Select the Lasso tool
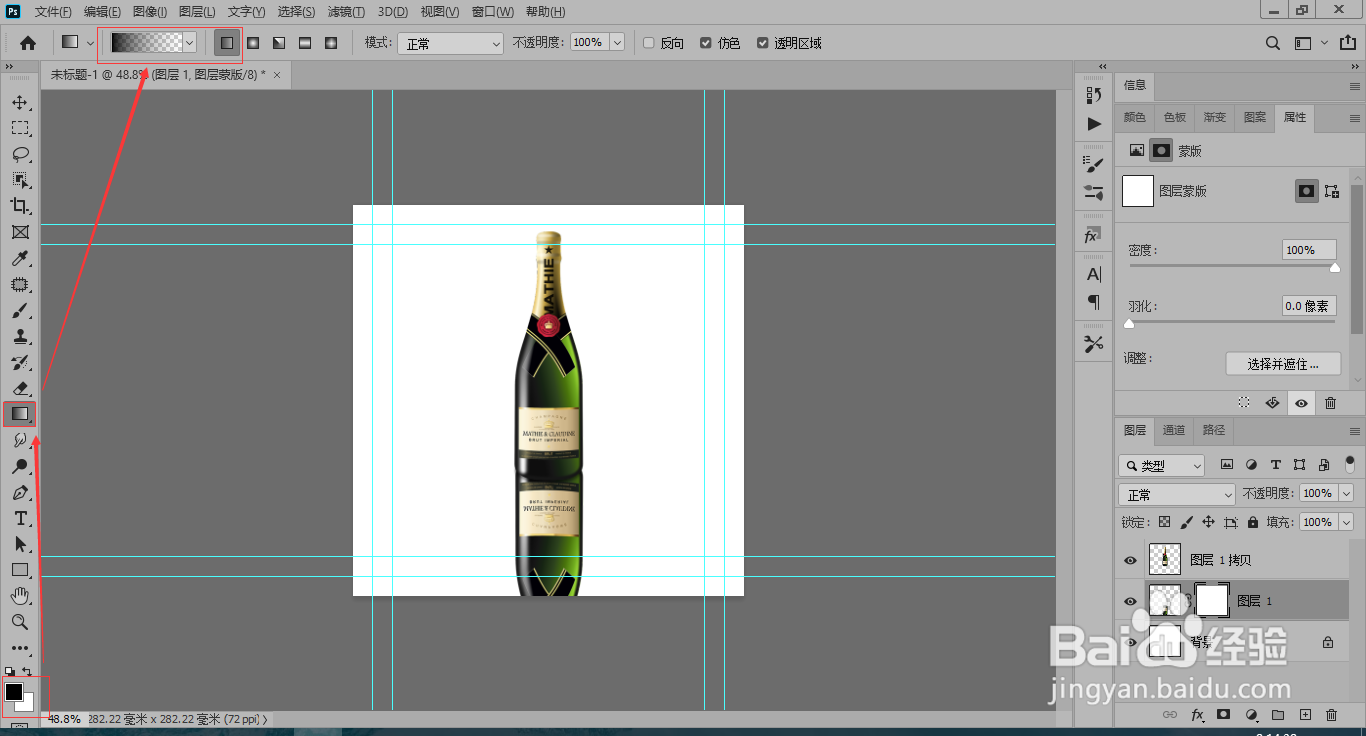Viewport: 1366px width, 736px height. (20, 154)
